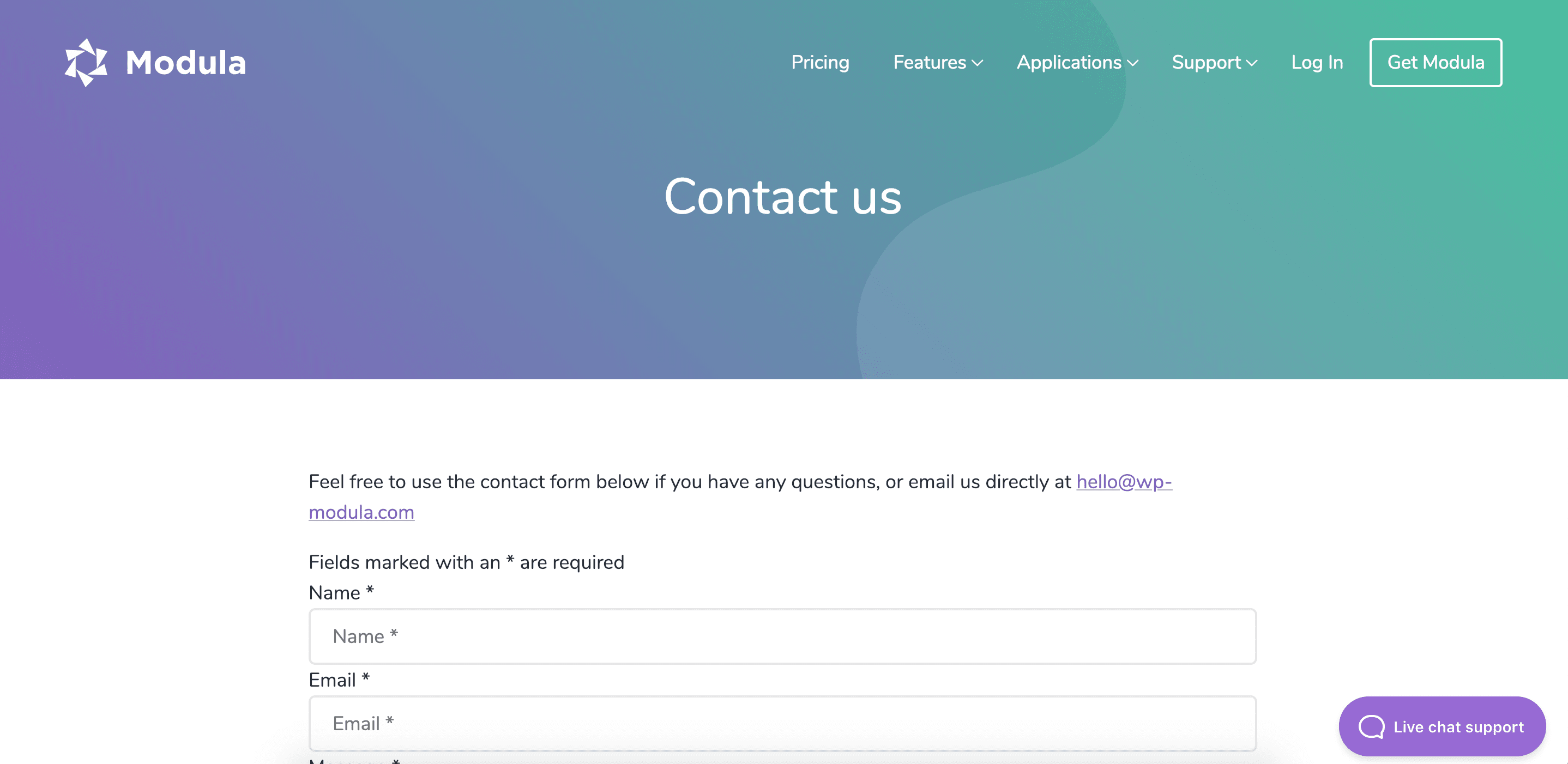Click the required fields notice text
Screen dimensions: 1568x764
coord(466,562)
